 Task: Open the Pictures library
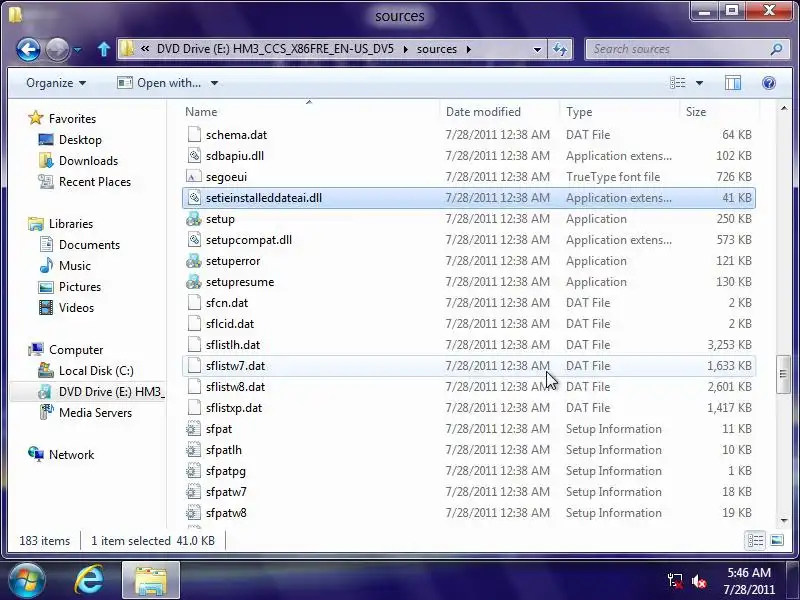[x=80, y=287]
